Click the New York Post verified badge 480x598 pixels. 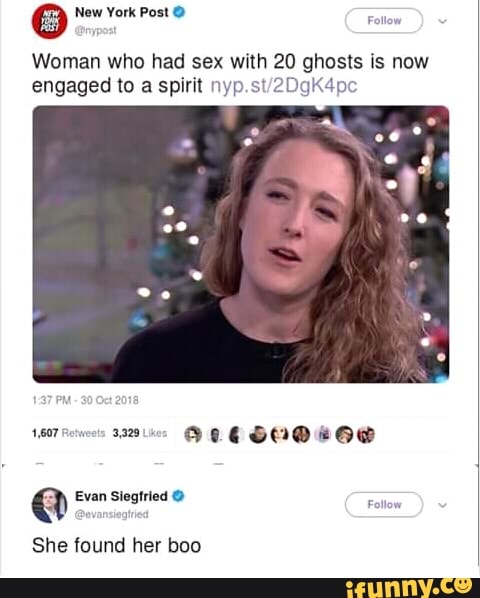click(179, 12)
